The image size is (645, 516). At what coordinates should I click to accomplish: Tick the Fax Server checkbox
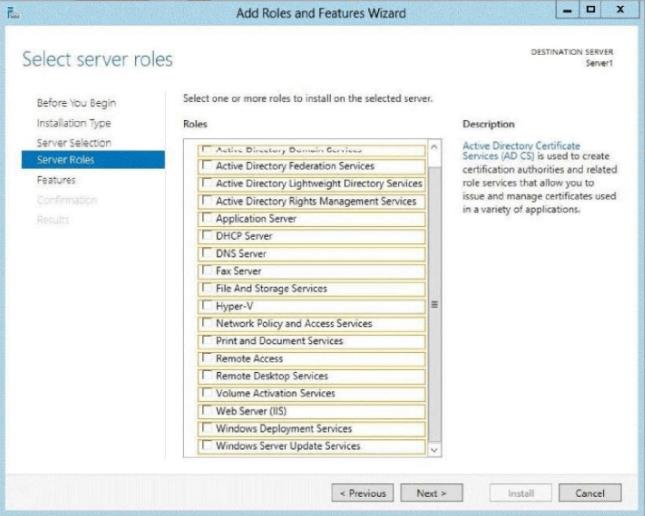[x=208, y=270]
